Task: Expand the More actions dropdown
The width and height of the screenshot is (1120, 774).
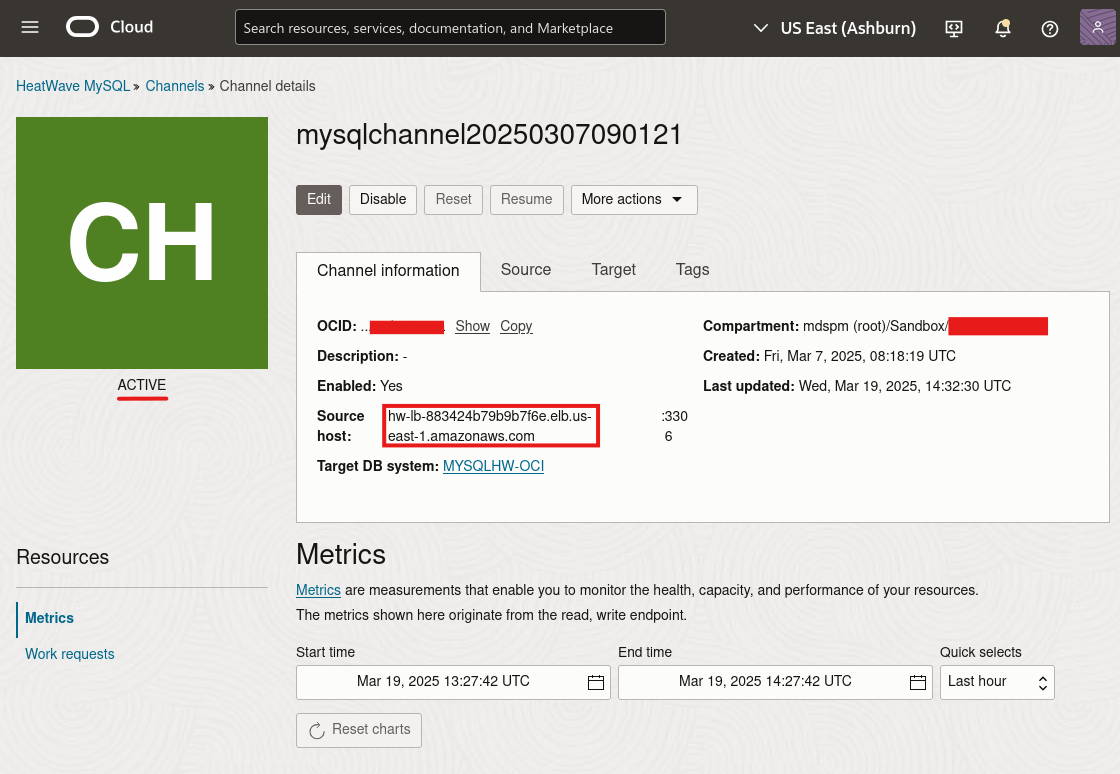Action: click(633, 199)
